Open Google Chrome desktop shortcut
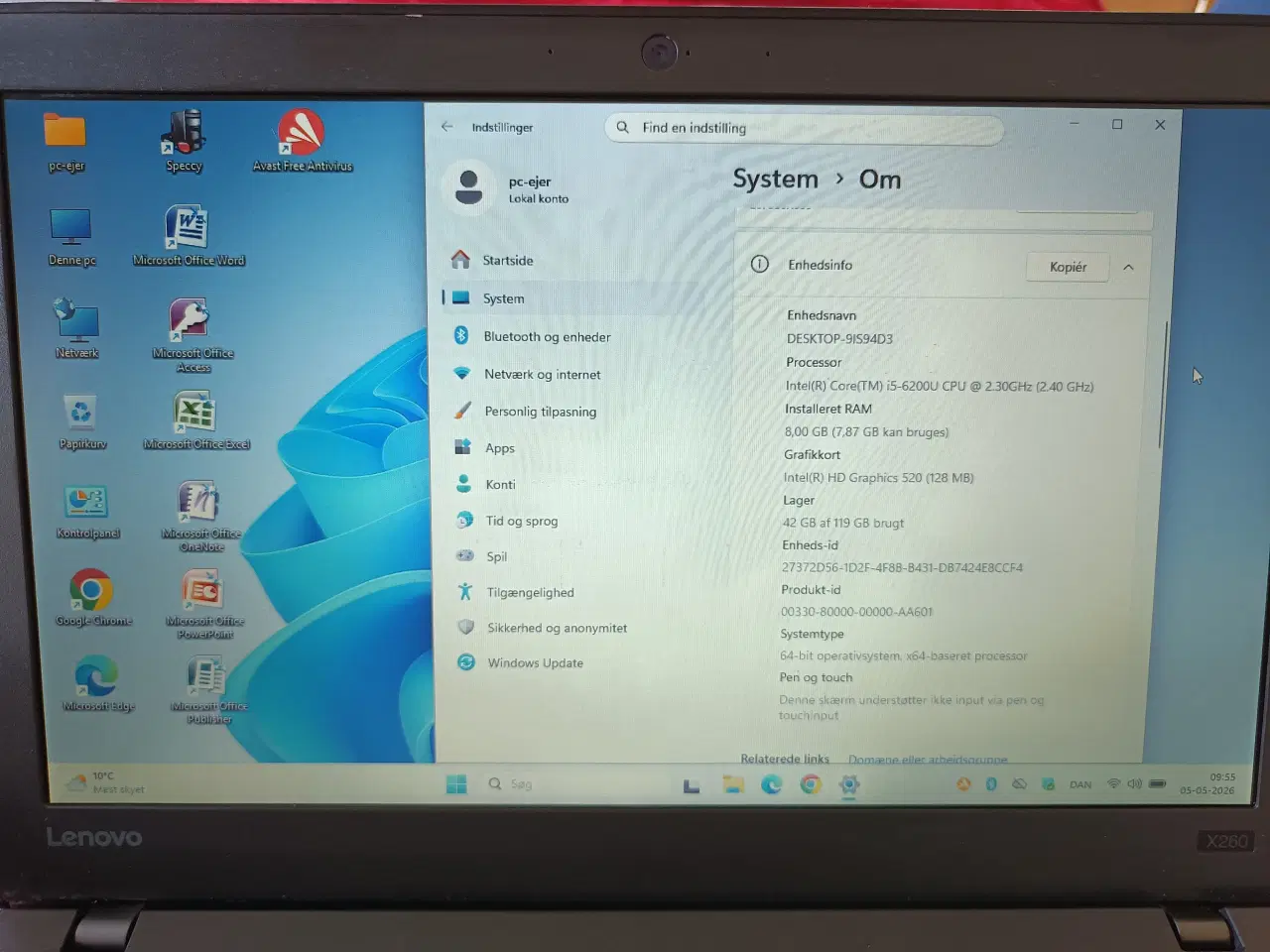Viewport: 1270px width, 952px height. point(92,597)
